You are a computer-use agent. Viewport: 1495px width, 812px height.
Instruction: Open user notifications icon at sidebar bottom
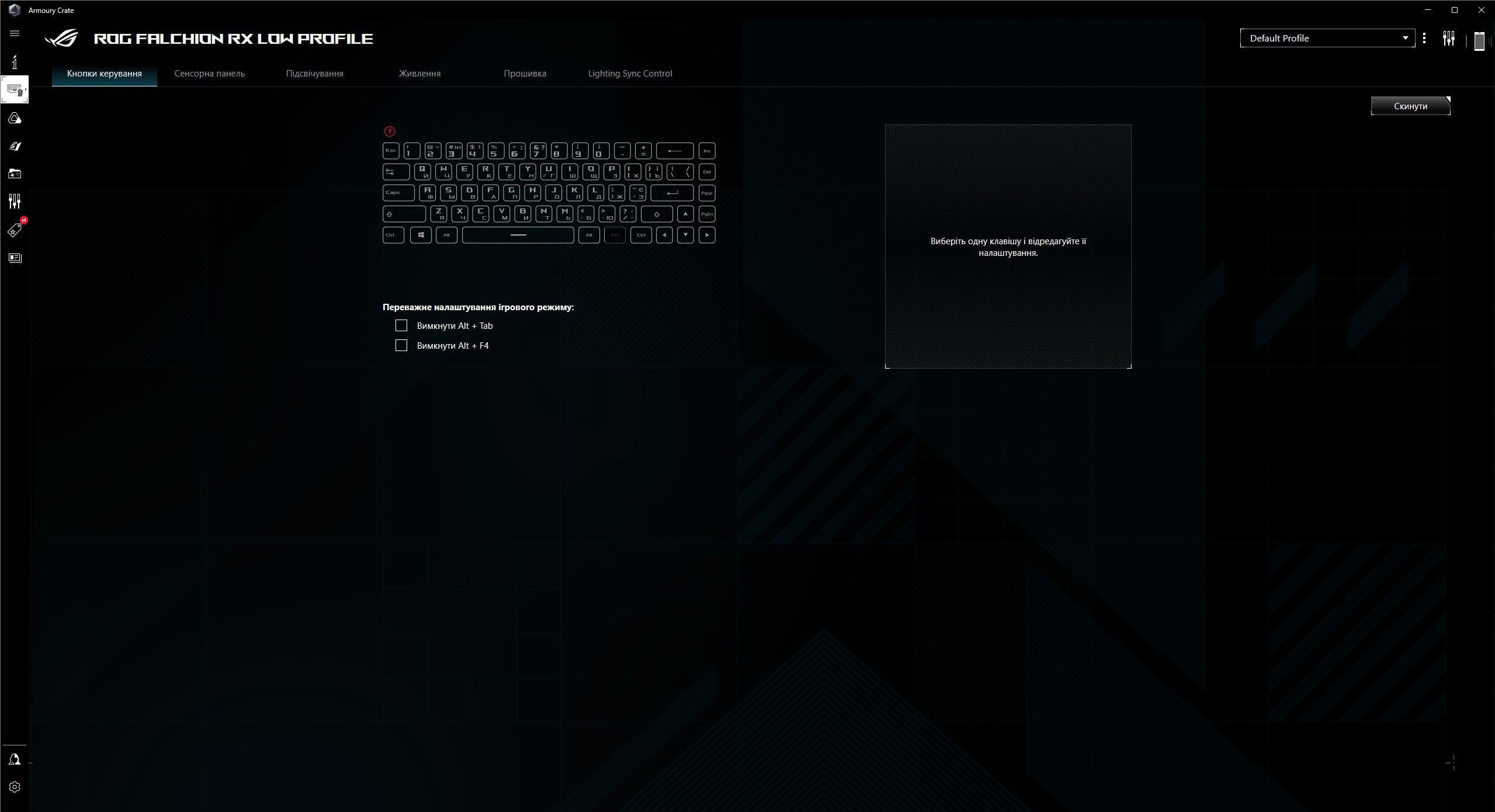[x=15, y=759]
